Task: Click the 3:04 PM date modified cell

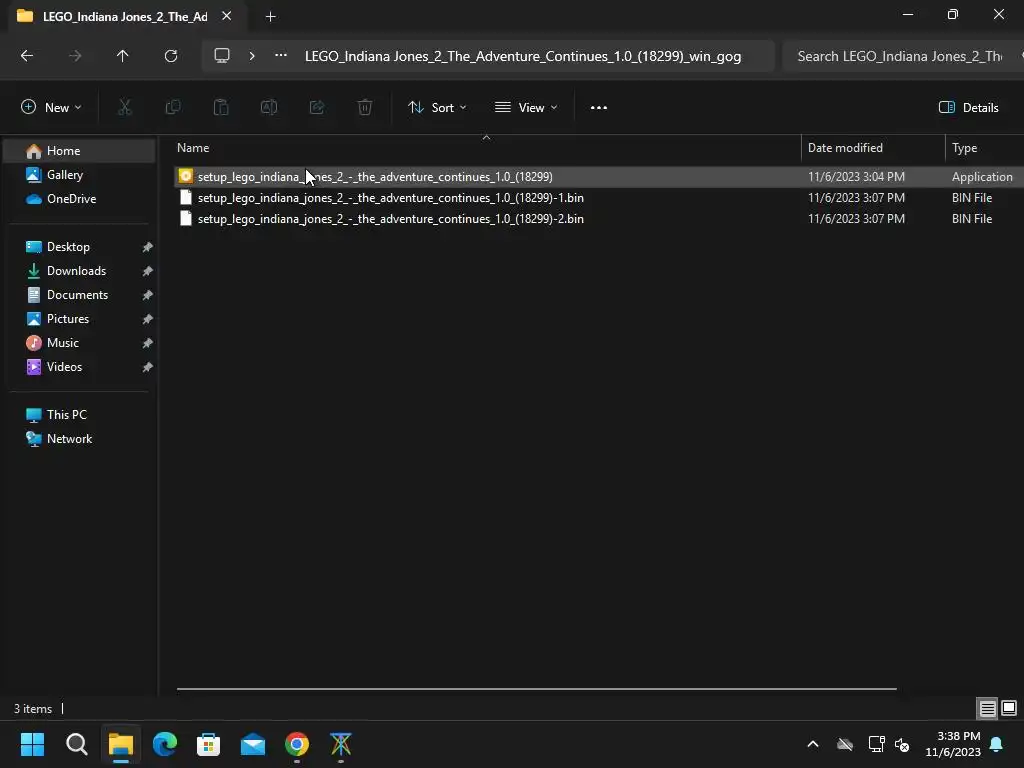Action: point(856,177)
